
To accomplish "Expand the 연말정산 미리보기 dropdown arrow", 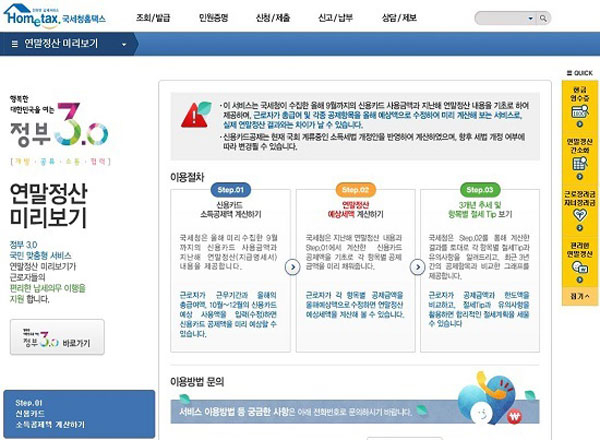I will [123, 45].
